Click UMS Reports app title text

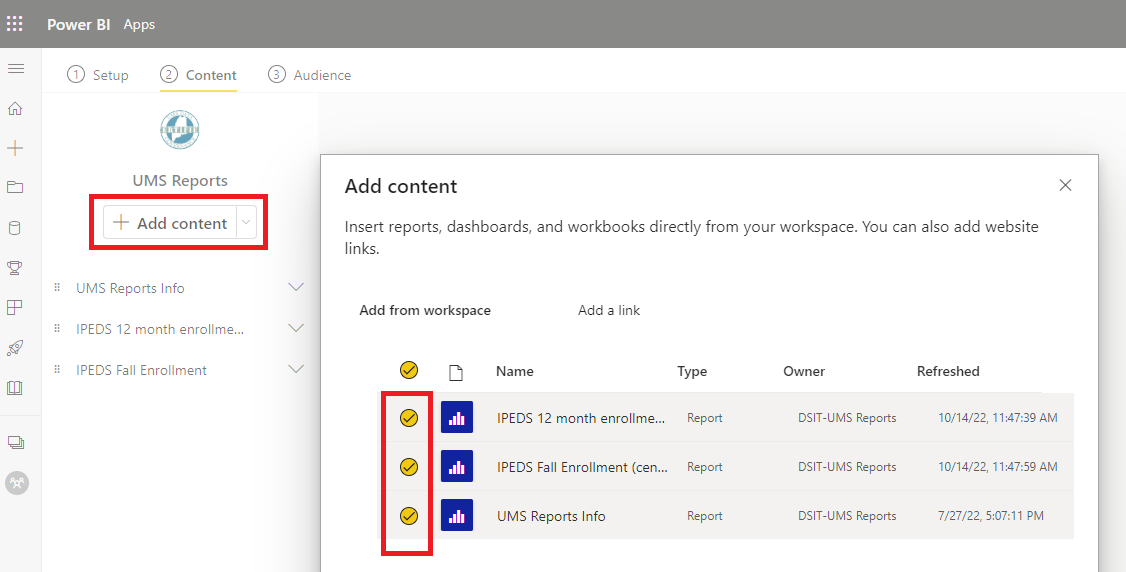click(180, 181)
